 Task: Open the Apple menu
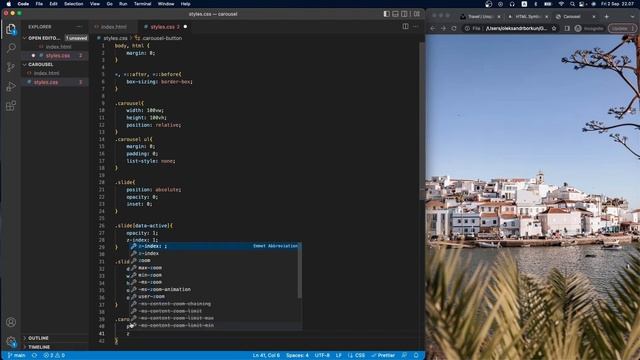coord(9,4)
